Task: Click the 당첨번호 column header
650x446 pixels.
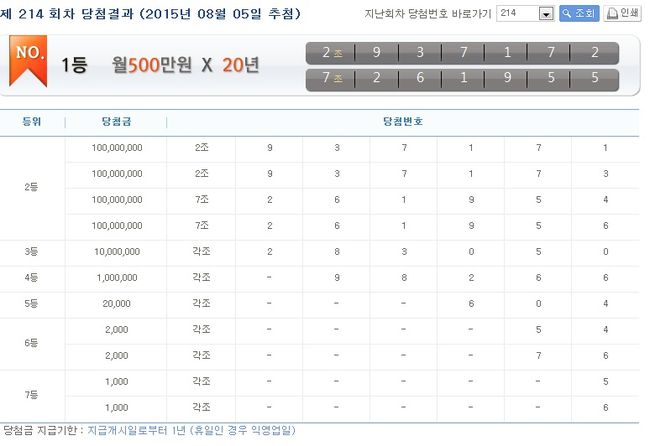Action: click(x=402, y=121)
